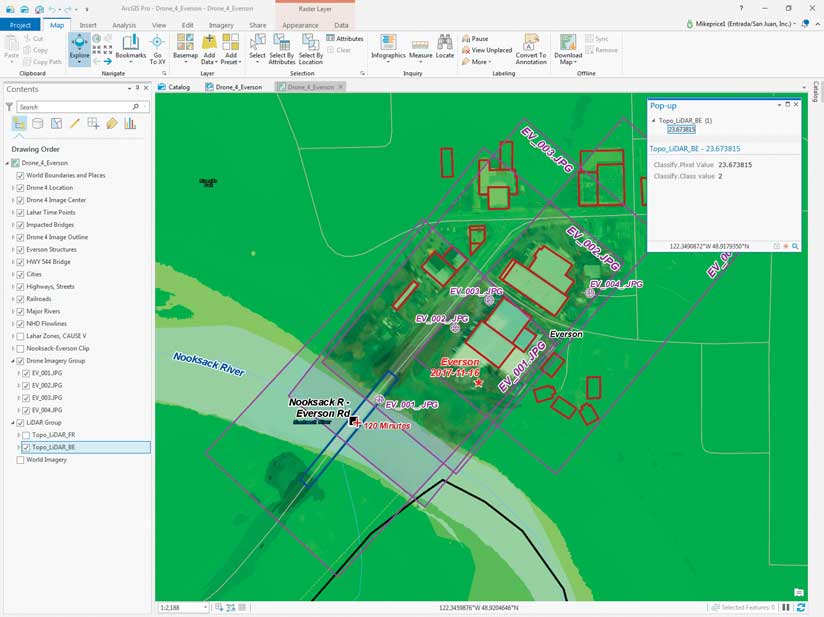Toggle Impacted Bridges layer visibility
The width and height of the screenshot is (824, 617).
20,225
